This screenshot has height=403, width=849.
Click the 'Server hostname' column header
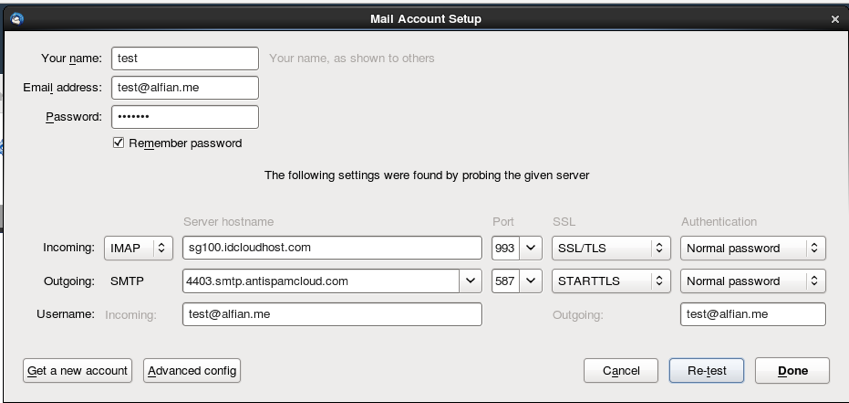[x=228, y=222]
